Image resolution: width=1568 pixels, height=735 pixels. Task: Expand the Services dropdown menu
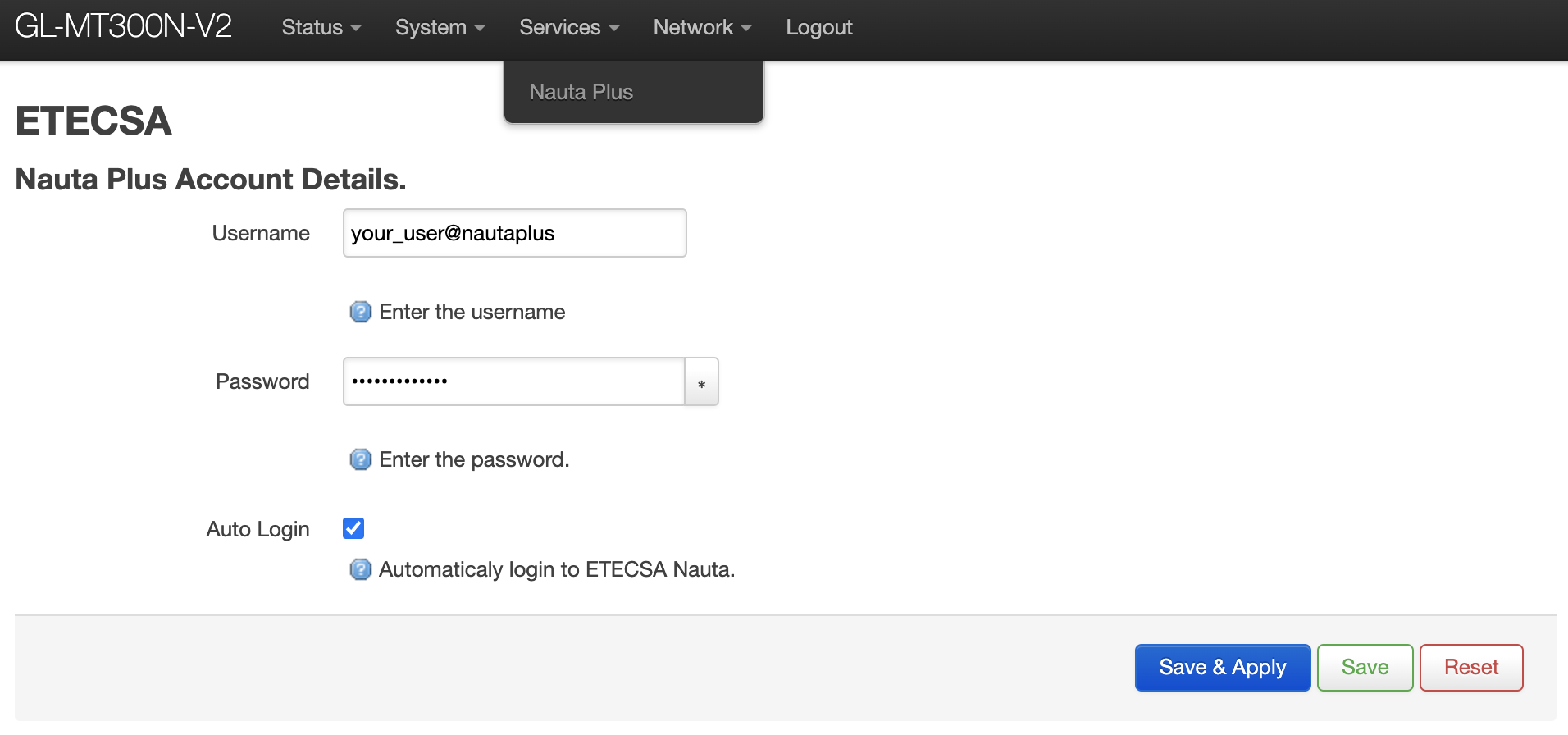coord(568,27)
